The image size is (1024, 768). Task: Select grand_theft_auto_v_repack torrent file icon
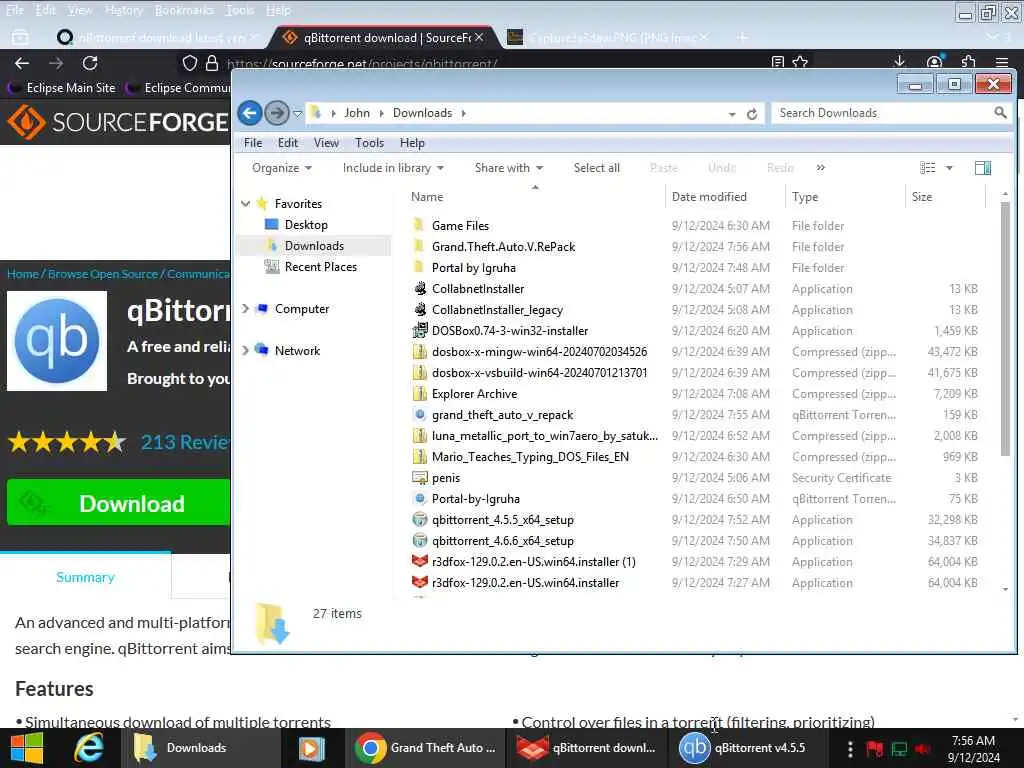pos(420,415)
